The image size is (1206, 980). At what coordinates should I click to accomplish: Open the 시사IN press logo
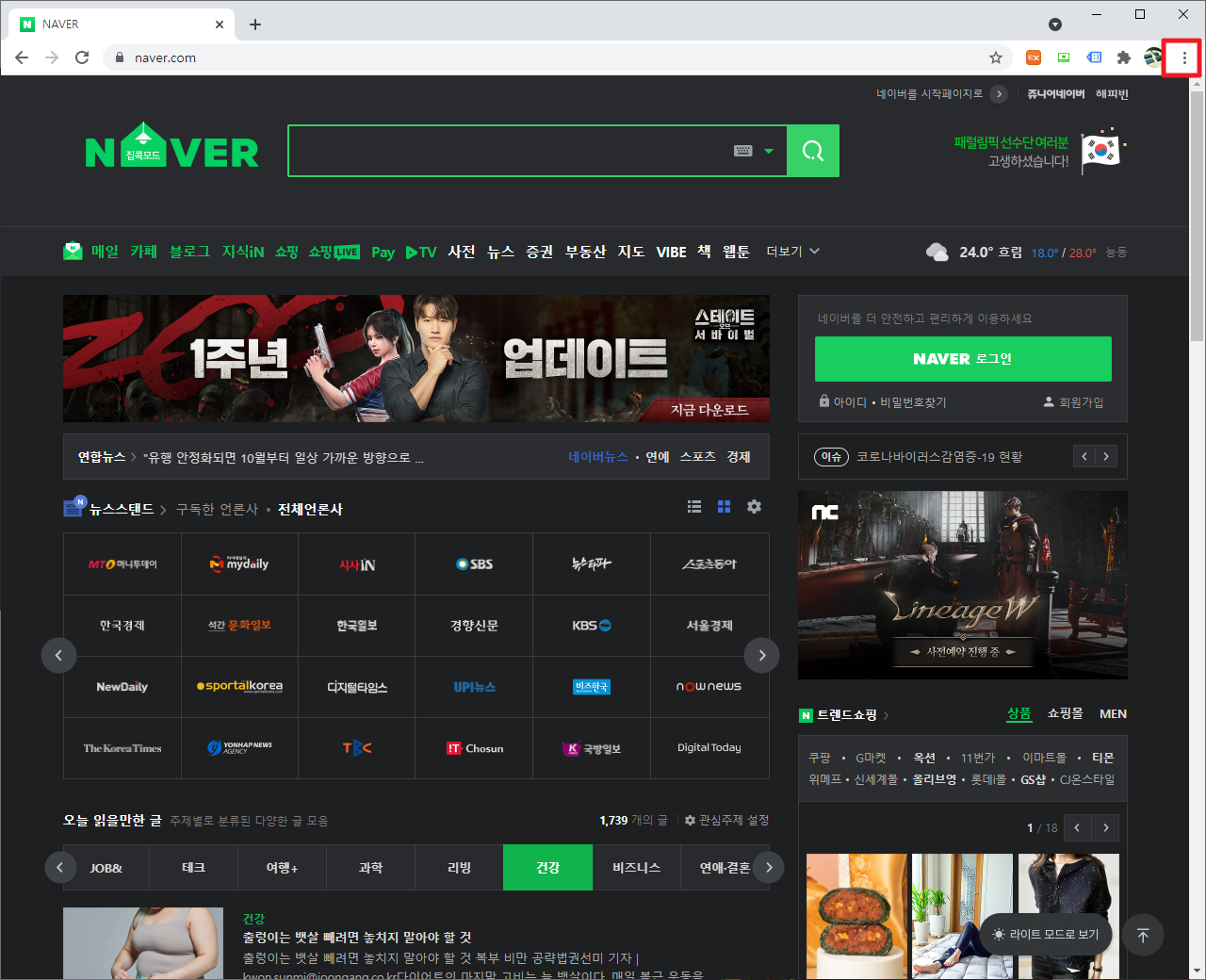pos(357,563)
